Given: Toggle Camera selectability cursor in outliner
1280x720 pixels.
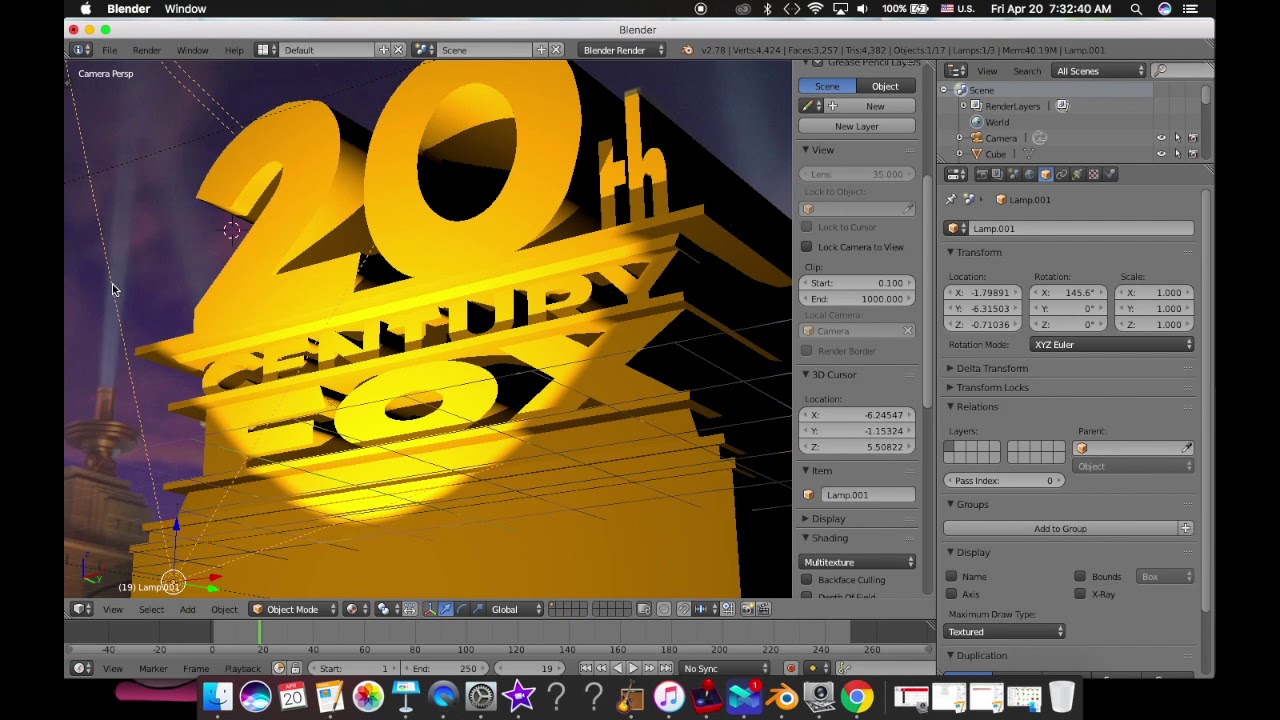Looking at the screenshot, I should 1177,138.
